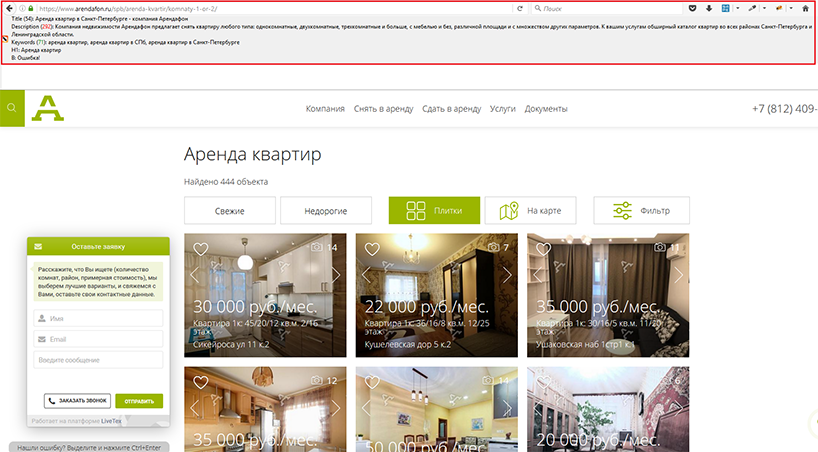Reload the page with the refresh icon
The image size is (818, 452).
[x=520, y=8]
